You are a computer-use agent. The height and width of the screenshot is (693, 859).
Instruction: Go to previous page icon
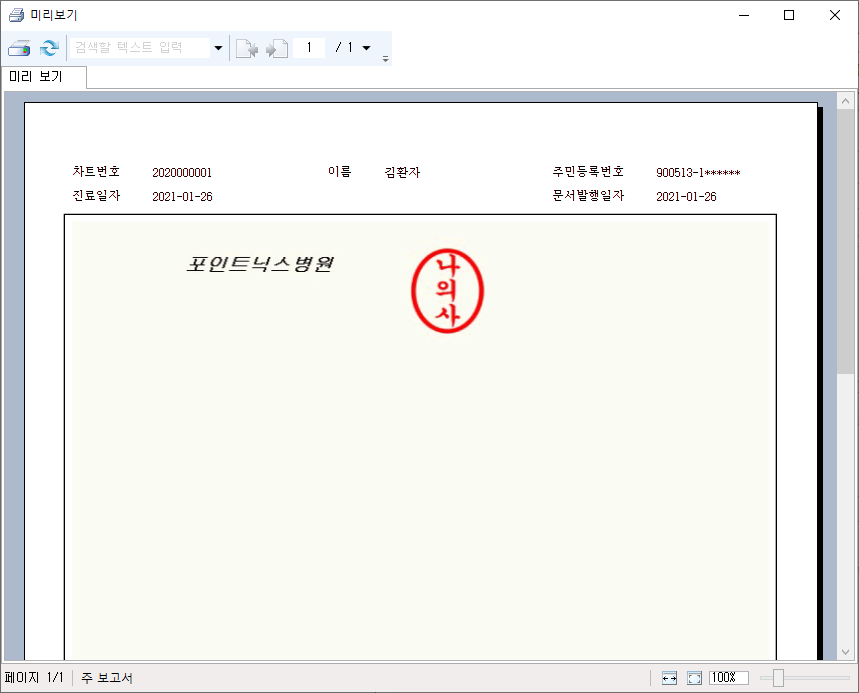(246, 48)
